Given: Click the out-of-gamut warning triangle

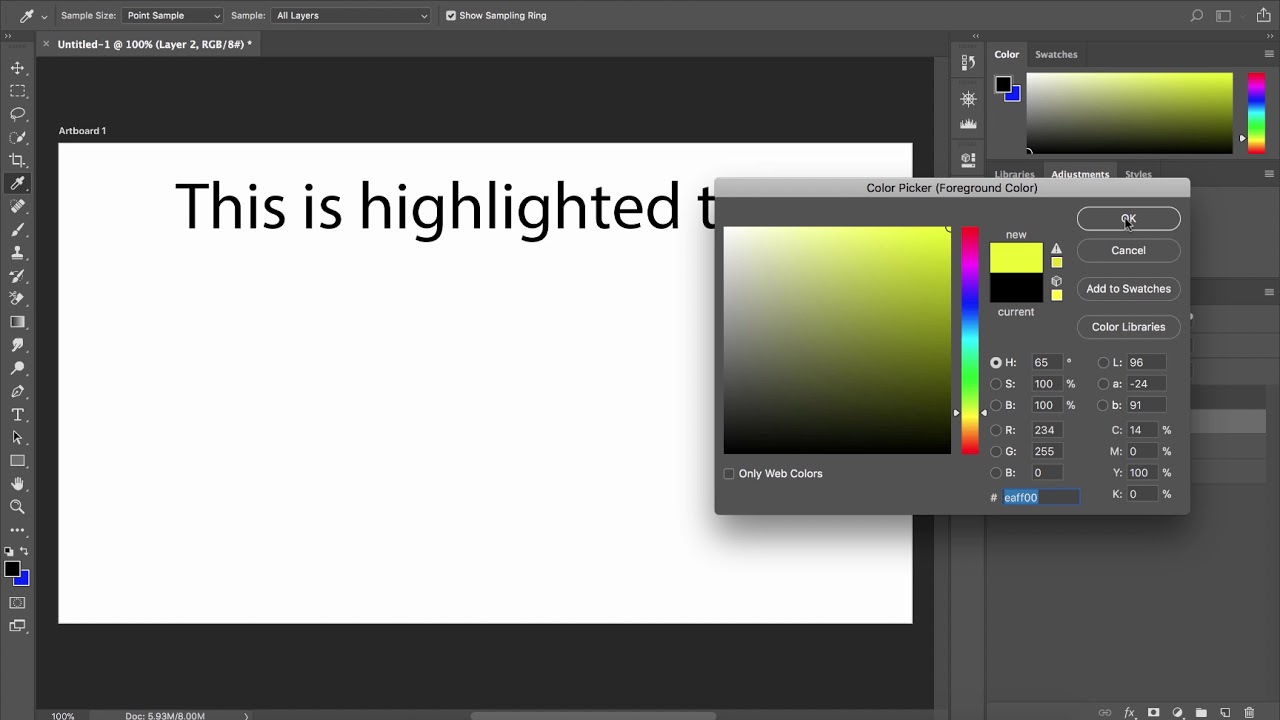Looking at the screenshot, I should [1056, 249].
